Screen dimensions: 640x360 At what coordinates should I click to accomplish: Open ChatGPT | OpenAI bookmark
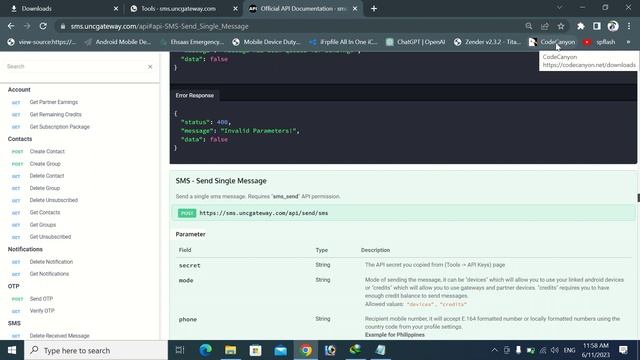(x=416, y=42)
